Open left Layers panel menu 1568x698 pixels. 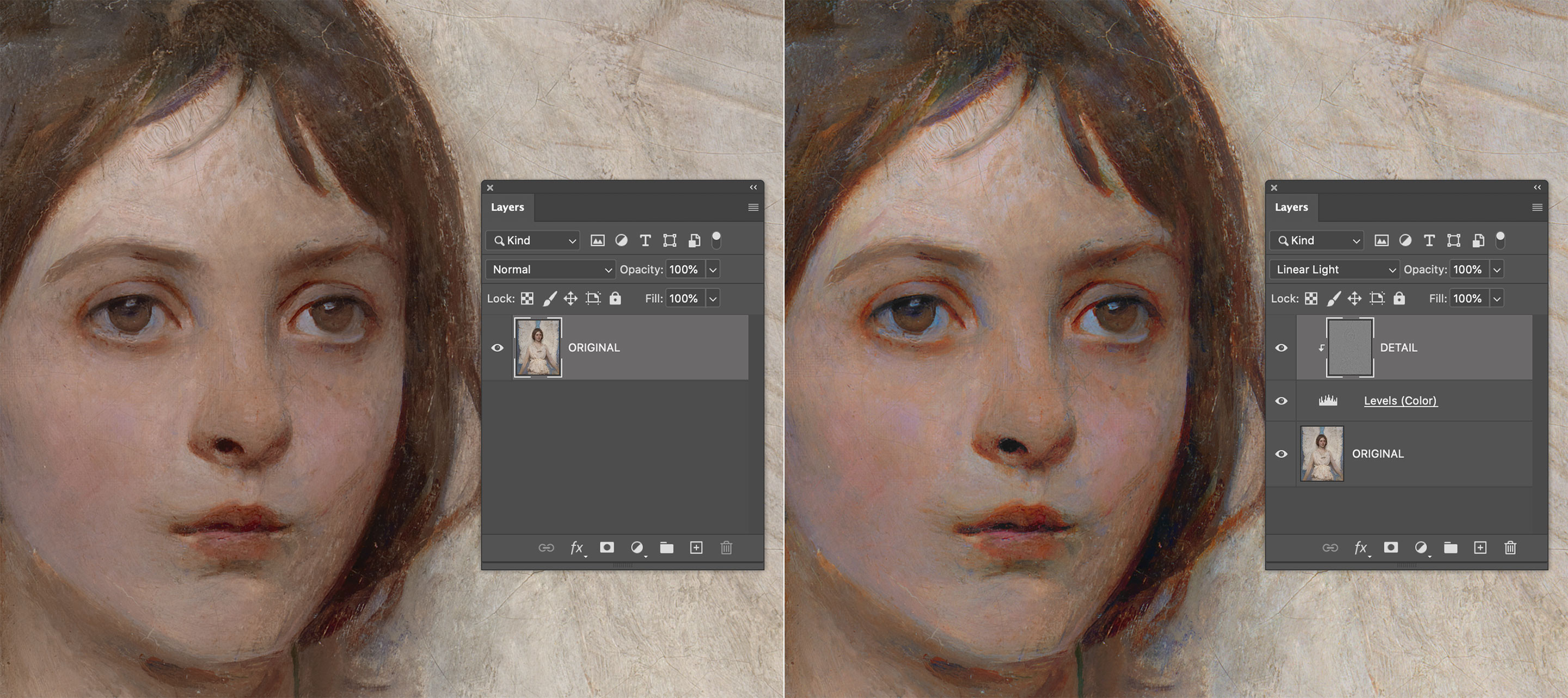tap(753, 207)
